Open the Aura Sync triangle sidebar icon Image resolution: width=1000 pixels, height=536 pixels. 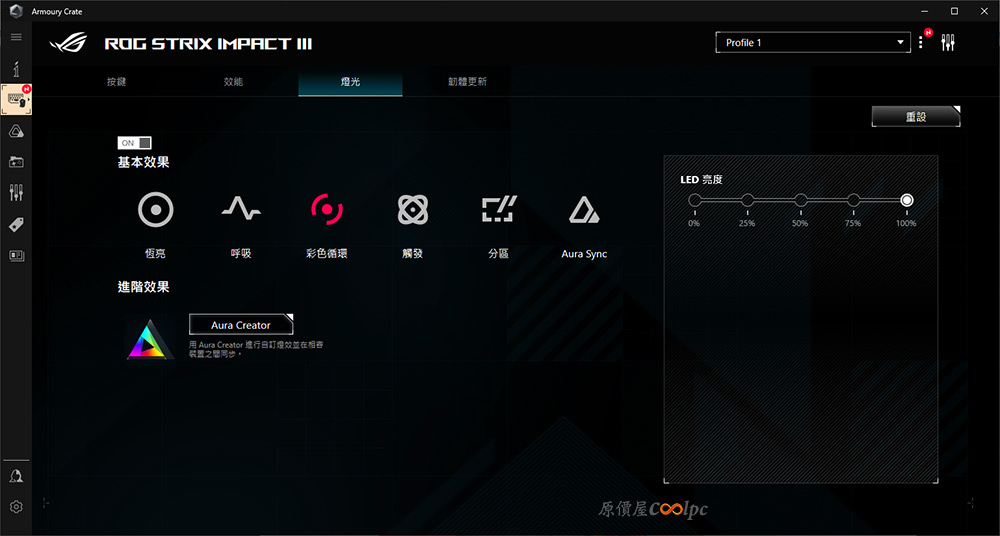click(17, 131)
